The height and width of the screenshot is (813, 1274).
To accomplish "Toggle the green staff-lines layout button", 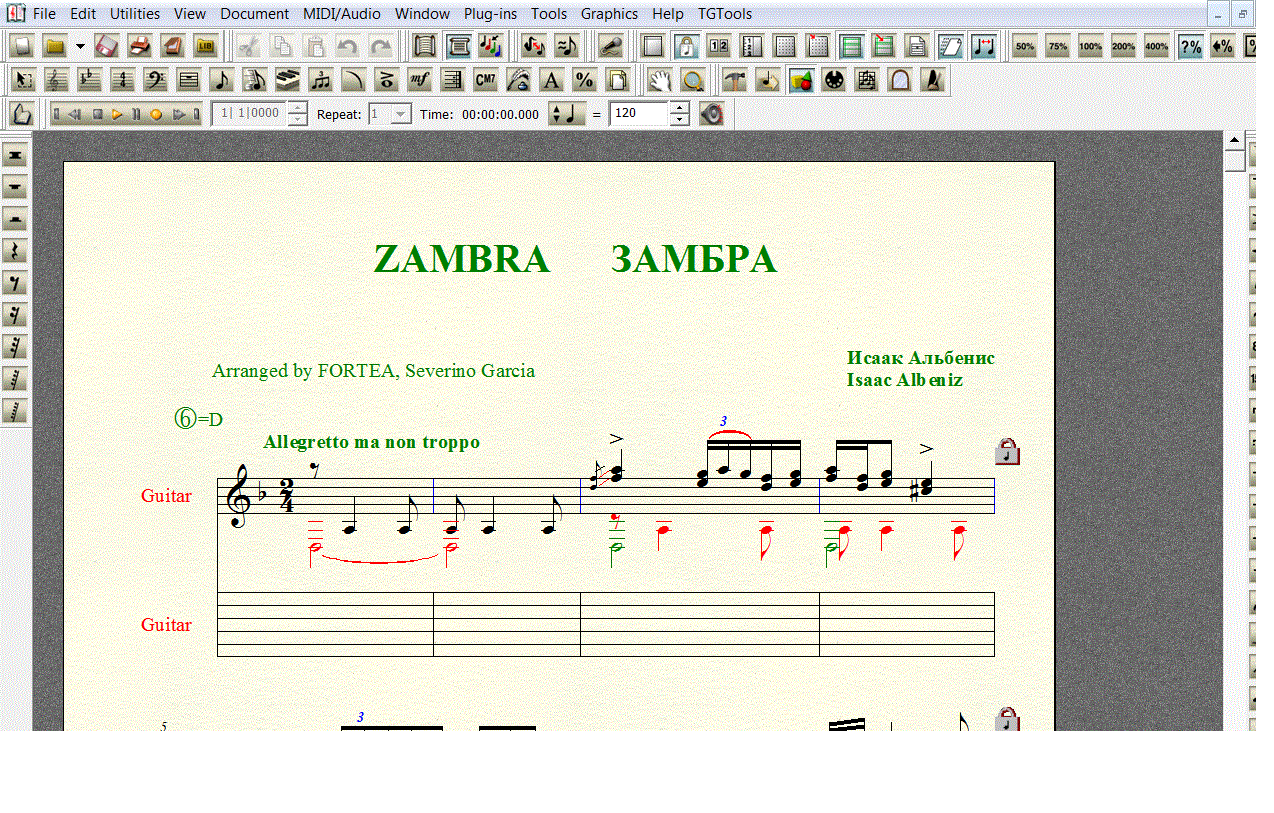I will point(851,46).
